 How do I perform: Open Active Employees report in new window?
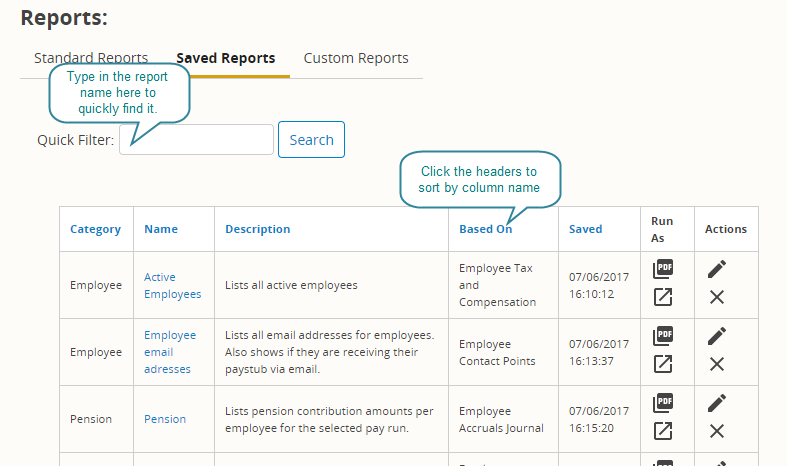coord(663,297)
